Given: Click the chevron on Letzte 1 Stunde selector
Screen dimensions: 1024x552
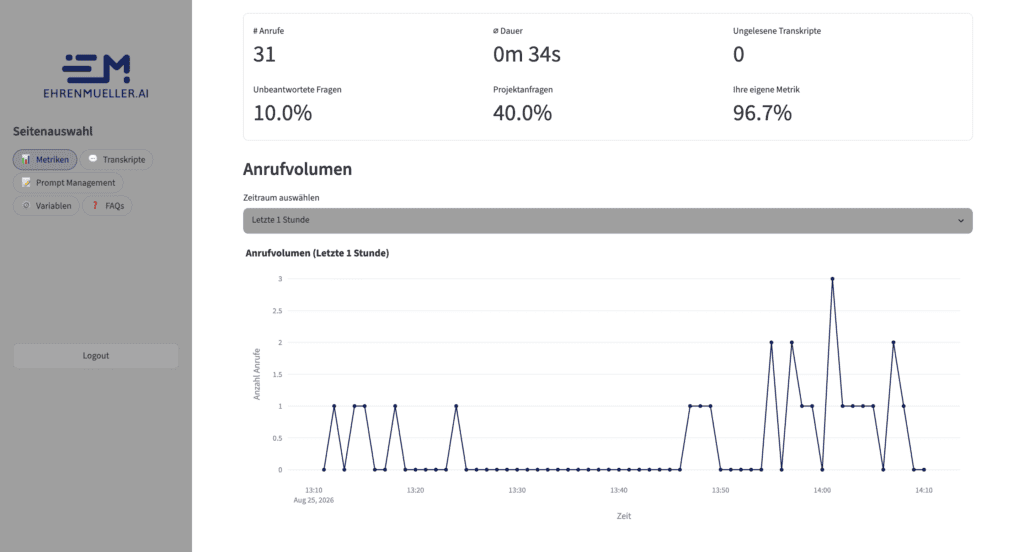Looking at the screenshot, I should tap(961, 221).
